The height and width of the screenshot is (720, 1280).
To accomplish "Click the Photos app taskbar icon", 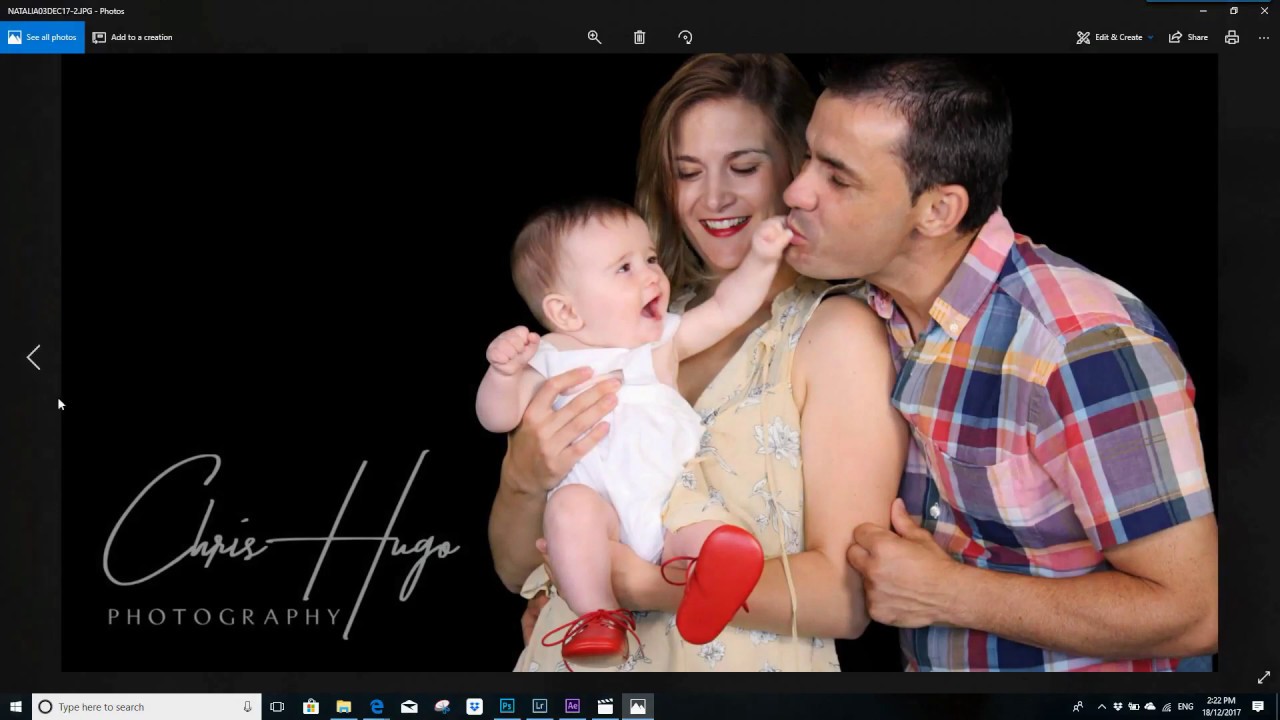I will [638, 707].
